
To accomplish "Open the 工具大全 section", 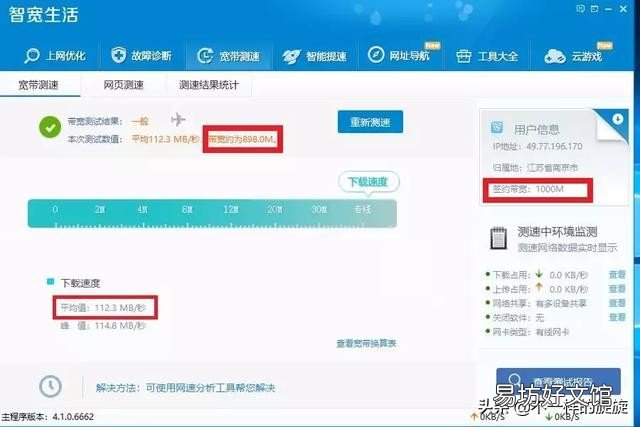I will 487,56.
